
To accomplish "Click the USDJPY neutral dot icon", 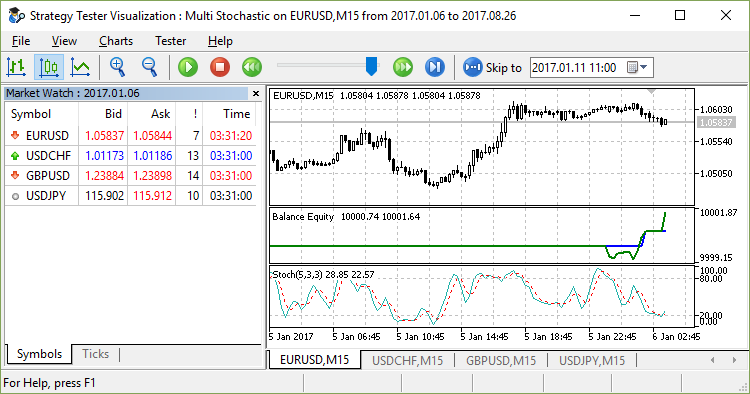I will click(x=15, y=196).
